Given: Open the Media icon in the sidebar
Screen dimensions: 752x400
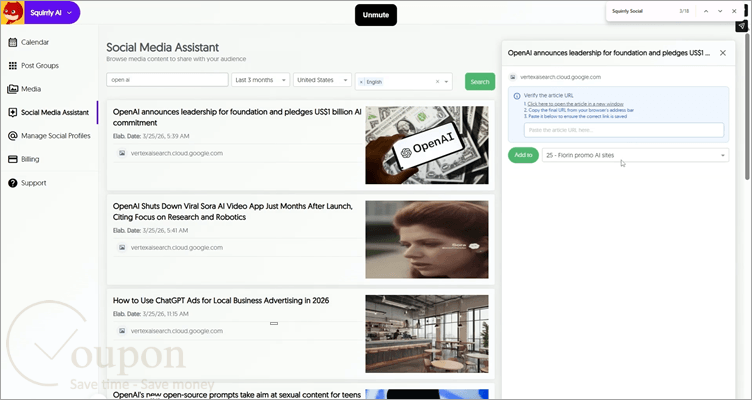Looking at the screenshot, I should click(x=13, y=89).
